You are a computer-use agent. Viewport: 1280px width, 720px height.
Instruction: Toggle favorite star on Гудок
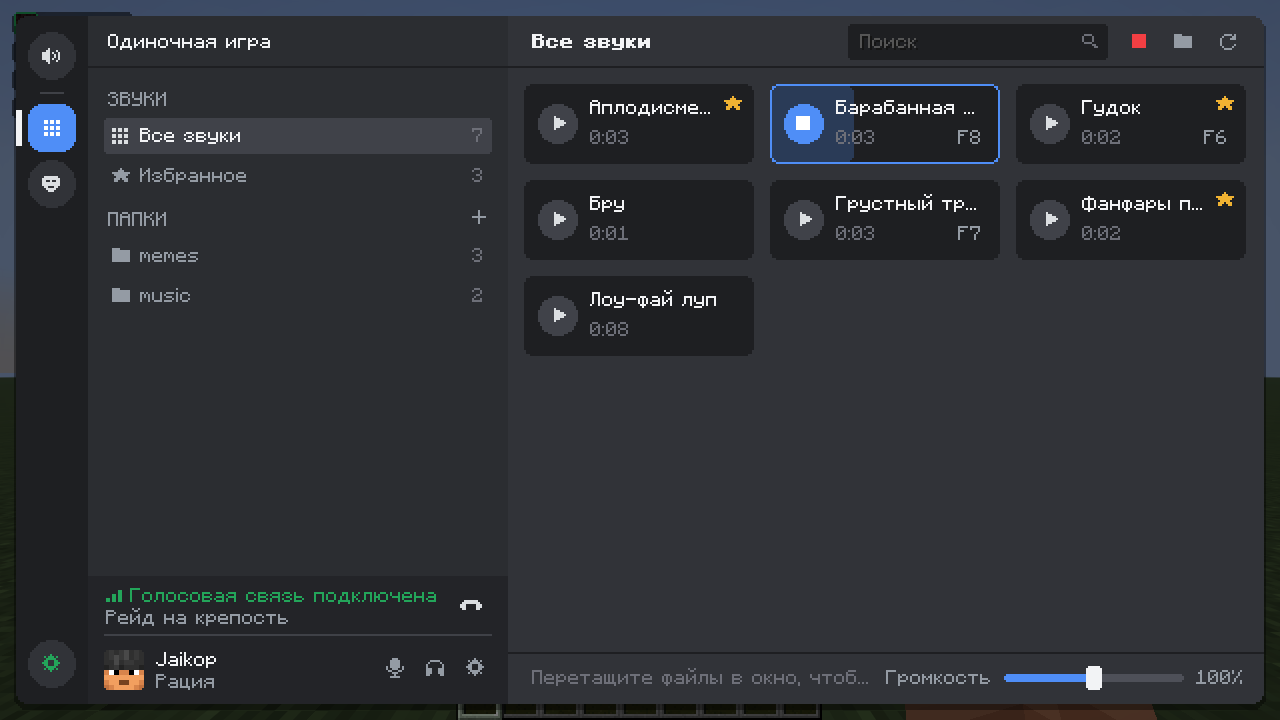point(1225,104)
